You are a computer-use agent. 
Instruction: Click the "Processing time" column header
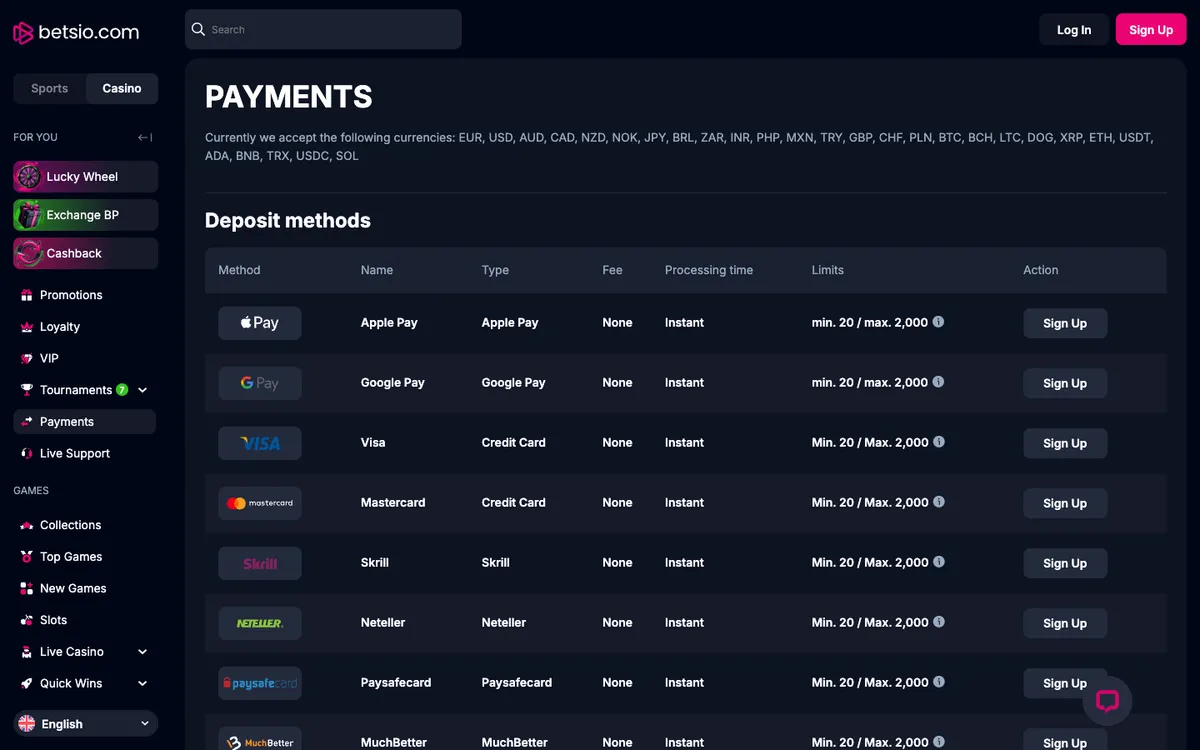tap(709, 270)
